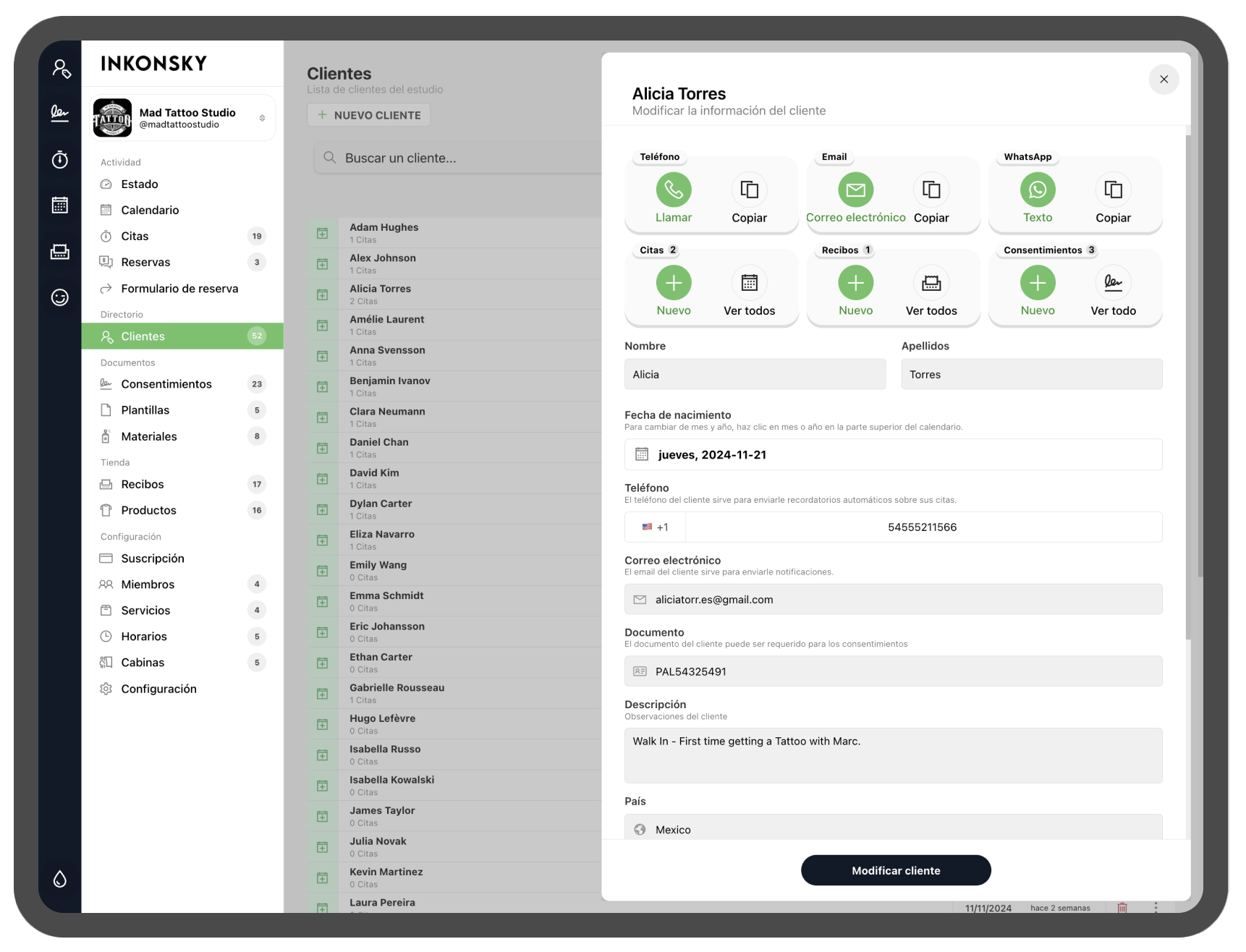Viewport: 1246px width, 952px height.
Task: Send email via green Correo electrónico icon
Action: pyautogui.click(x=855, y=190)
